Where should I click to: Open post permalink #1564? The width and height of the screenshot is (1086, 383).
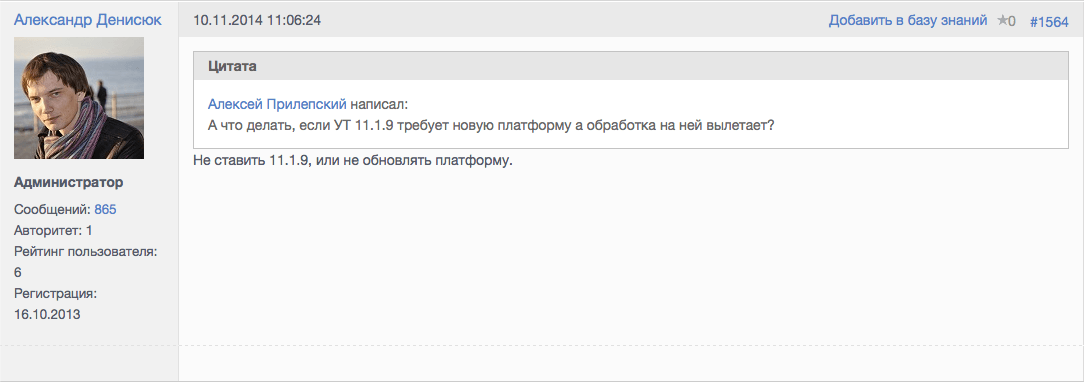1049,21
